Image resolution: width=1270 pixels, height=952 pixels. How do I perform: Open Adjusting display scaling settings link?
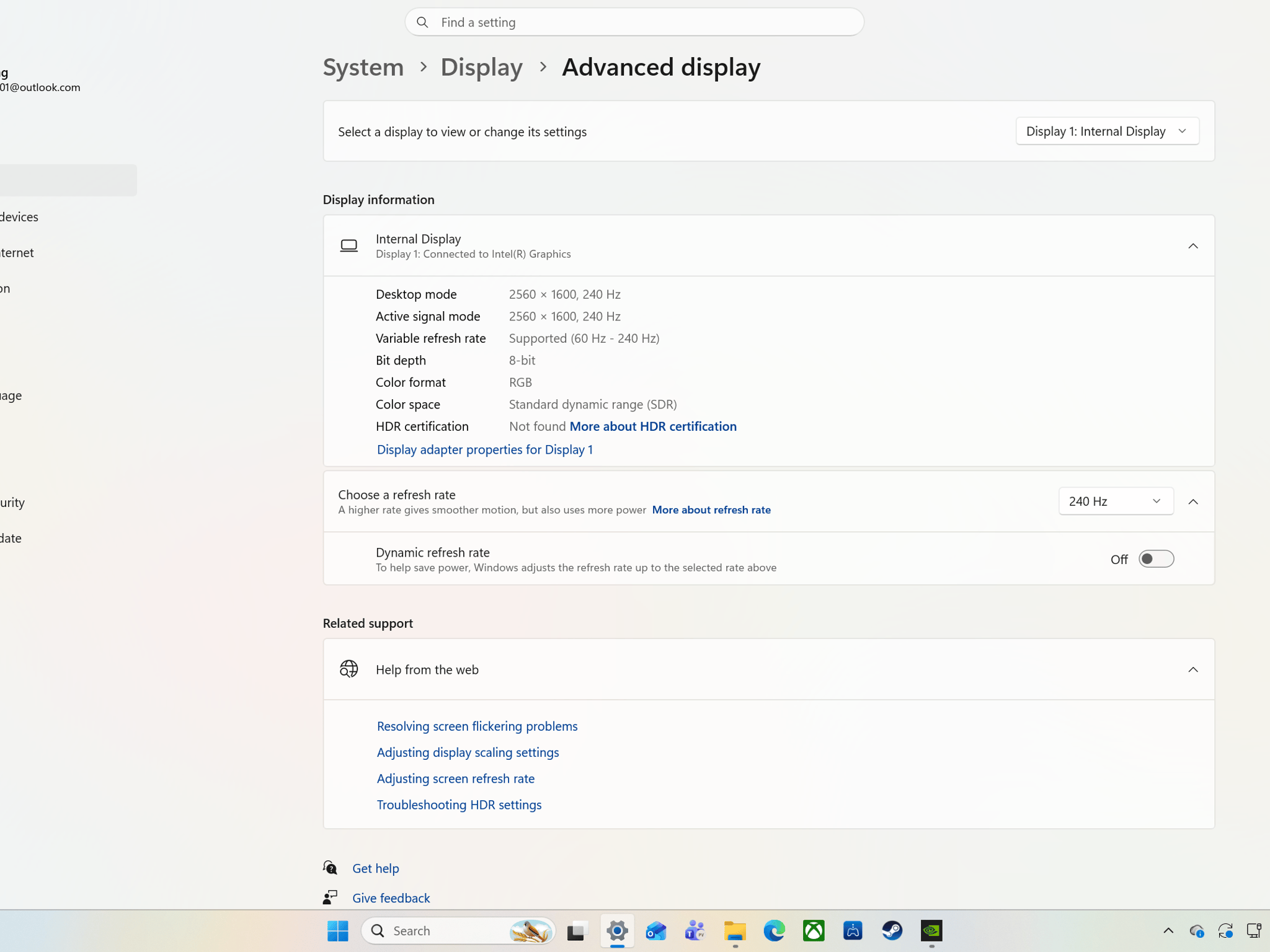(468, 752)
